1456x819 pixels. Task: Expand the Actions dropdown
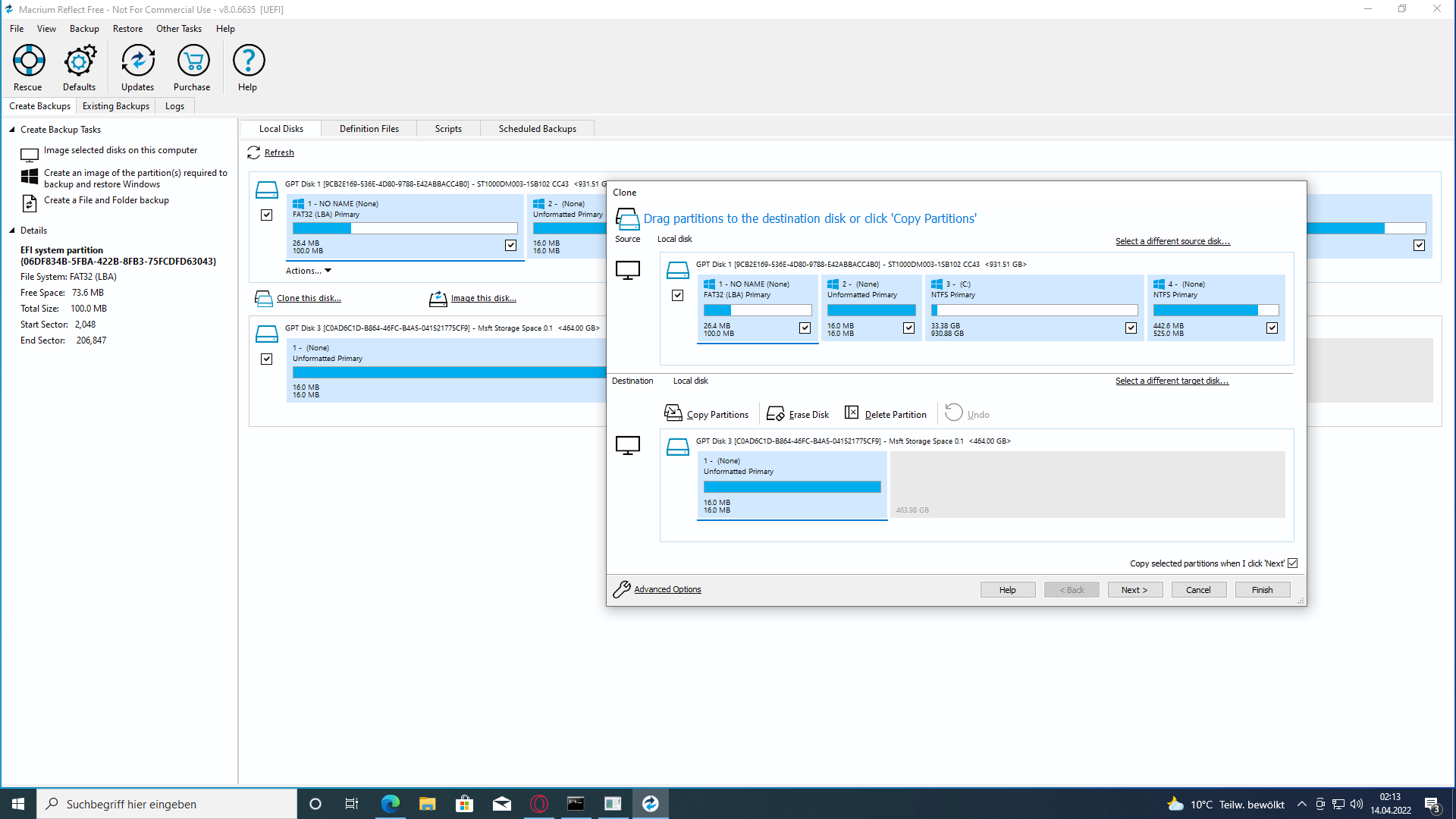coord(309,271)
